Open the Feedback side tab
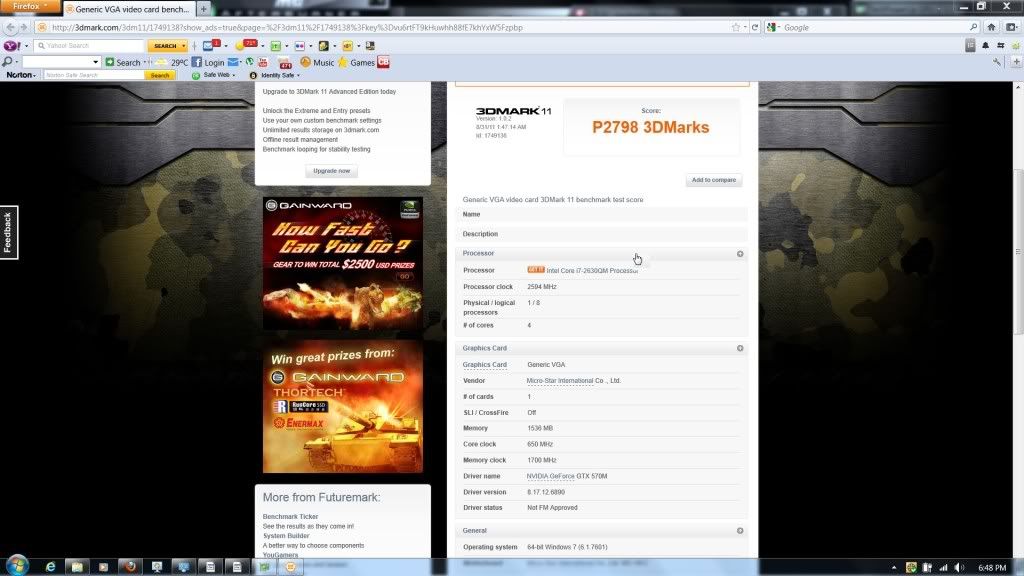 (8, 232)
